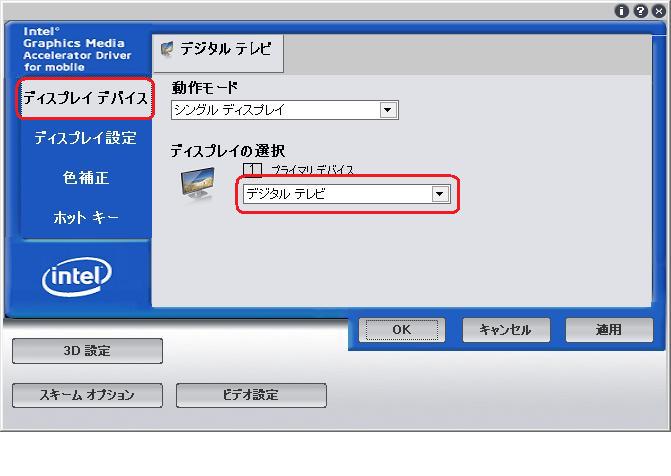Click the キャンセル button

(x=506, y=330)
